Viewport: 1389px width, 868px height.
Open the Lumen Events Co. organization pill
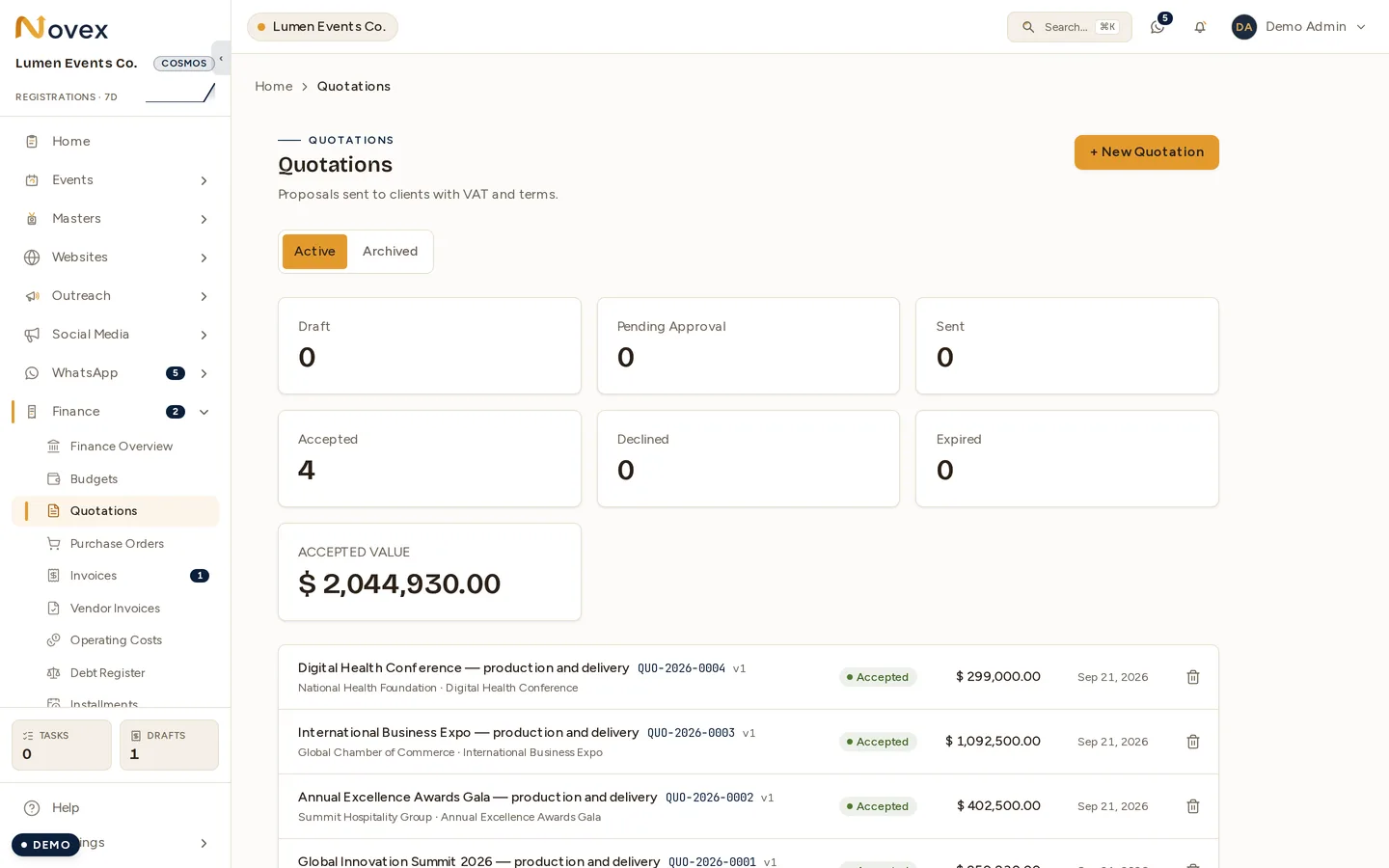(322, 27)
